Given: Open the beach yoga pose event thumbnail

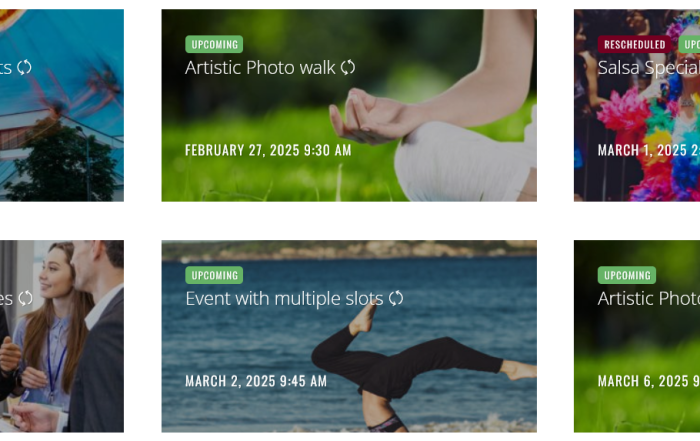Looking at the screenshot, I should pos(349,336).
